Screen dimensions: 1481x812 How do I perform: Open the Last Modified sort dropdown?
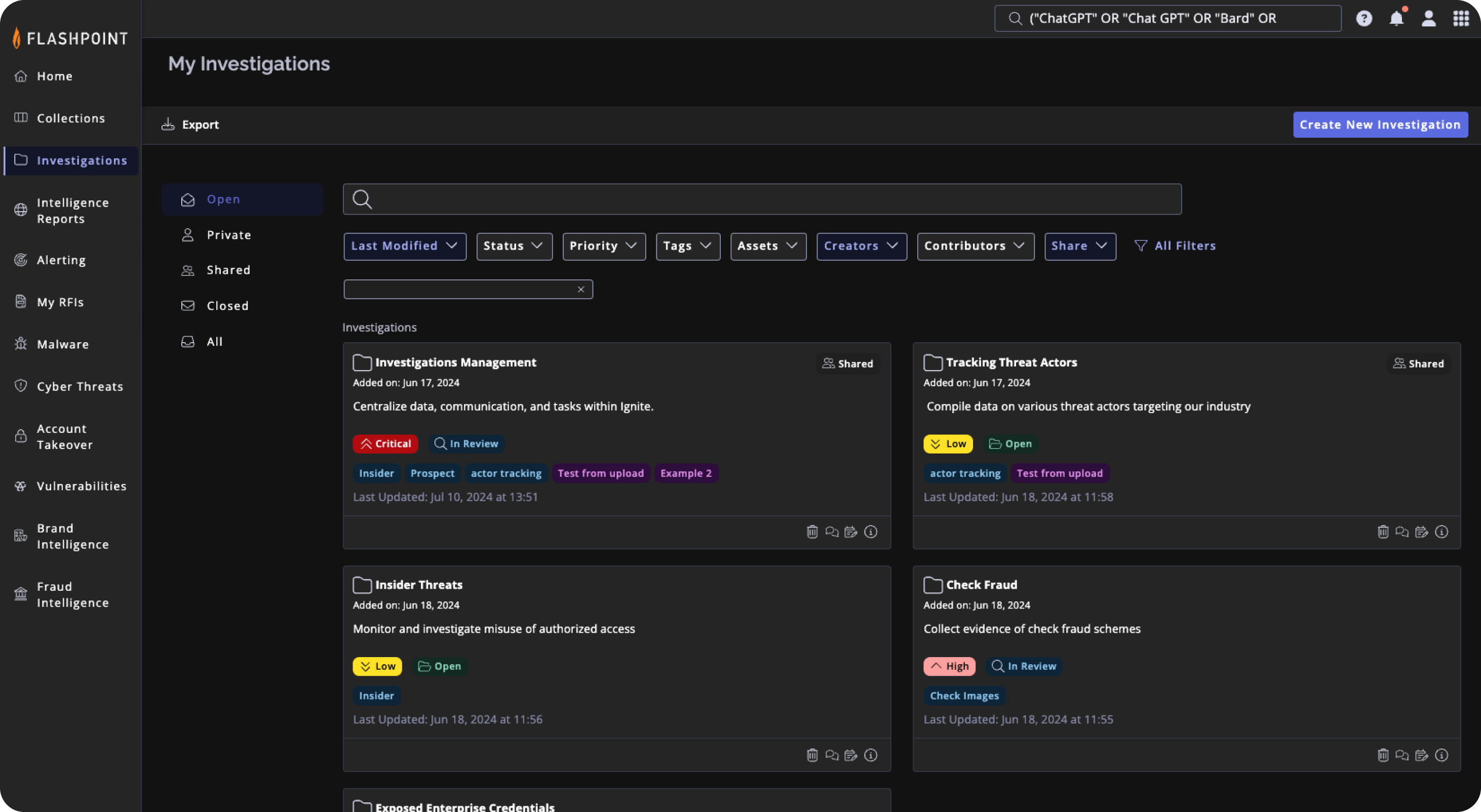point(404,246)
